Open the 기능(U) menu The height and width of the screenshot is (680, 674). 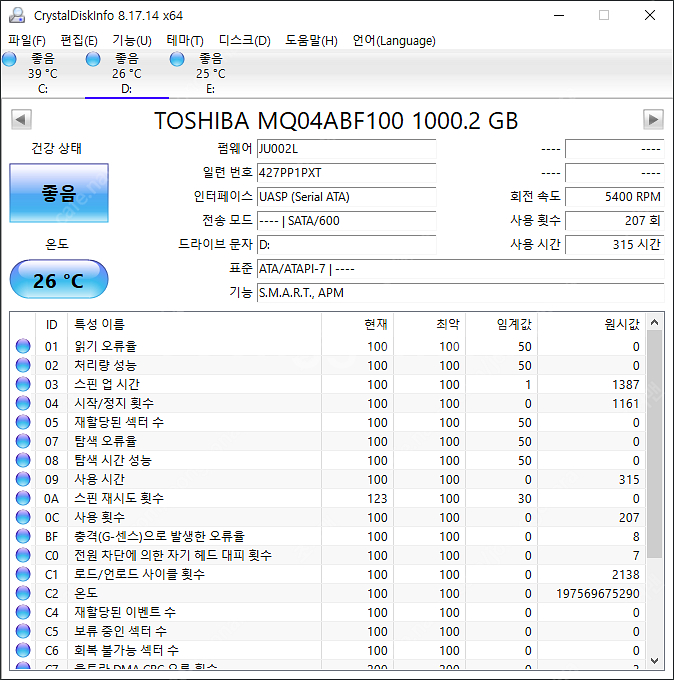point(132,41)
